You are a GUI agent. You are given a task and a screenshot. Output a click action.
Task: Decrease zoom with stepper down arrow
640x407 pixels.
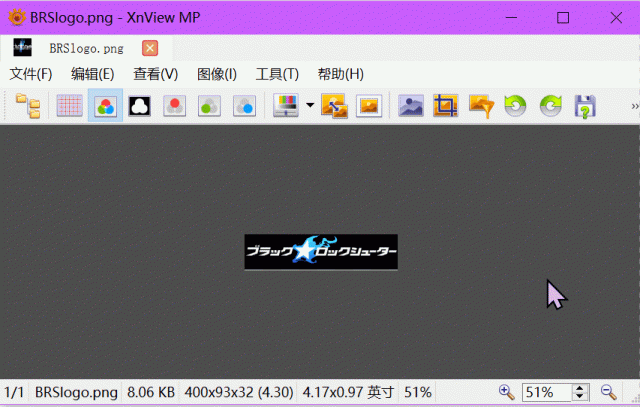coord(580,396)
